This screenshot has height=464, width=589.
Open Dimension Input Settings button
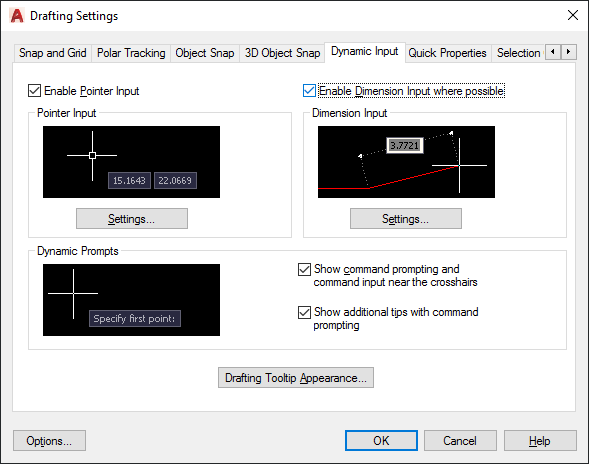(x=406, y=219)
